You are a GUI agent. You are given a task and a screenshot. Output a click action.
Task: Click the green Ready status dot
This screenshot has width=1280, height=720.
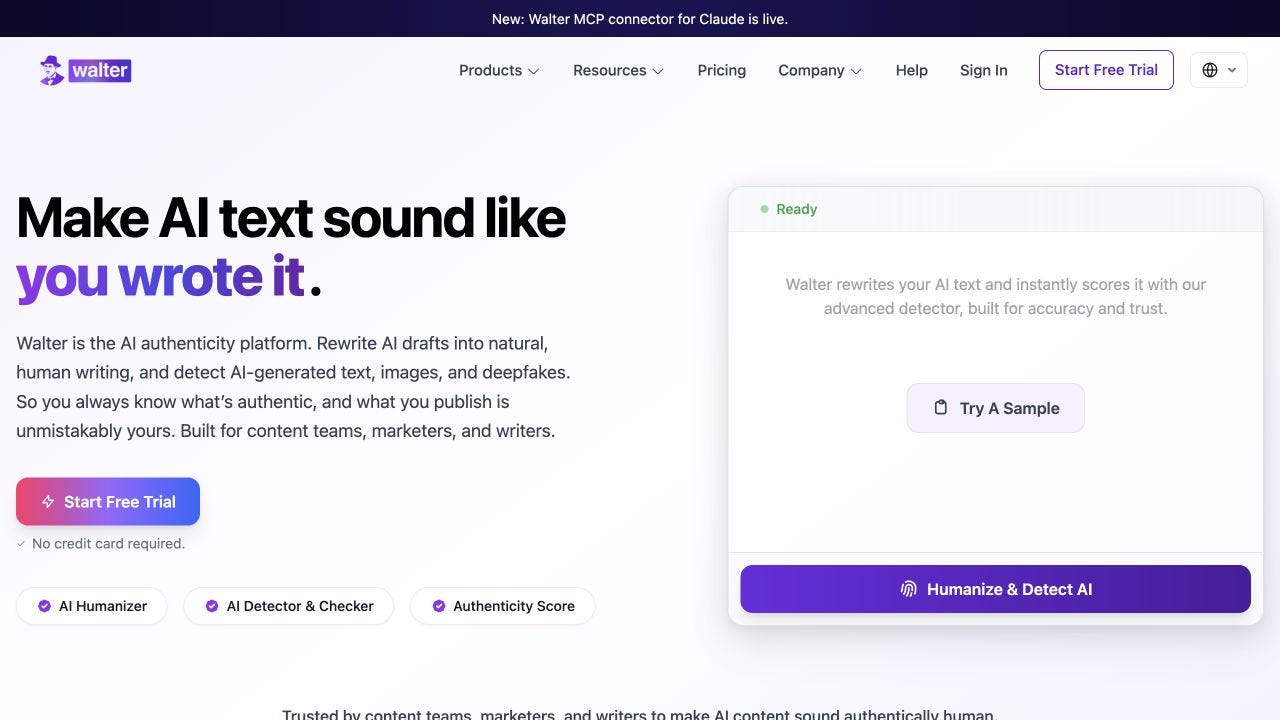764,209
